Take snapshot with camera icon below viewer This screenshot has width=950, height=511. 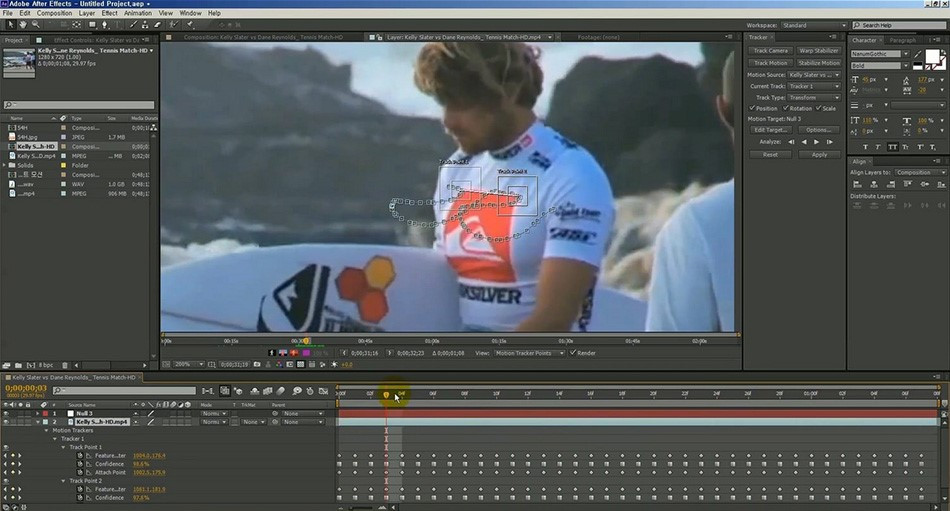click(x=257, y=364)
